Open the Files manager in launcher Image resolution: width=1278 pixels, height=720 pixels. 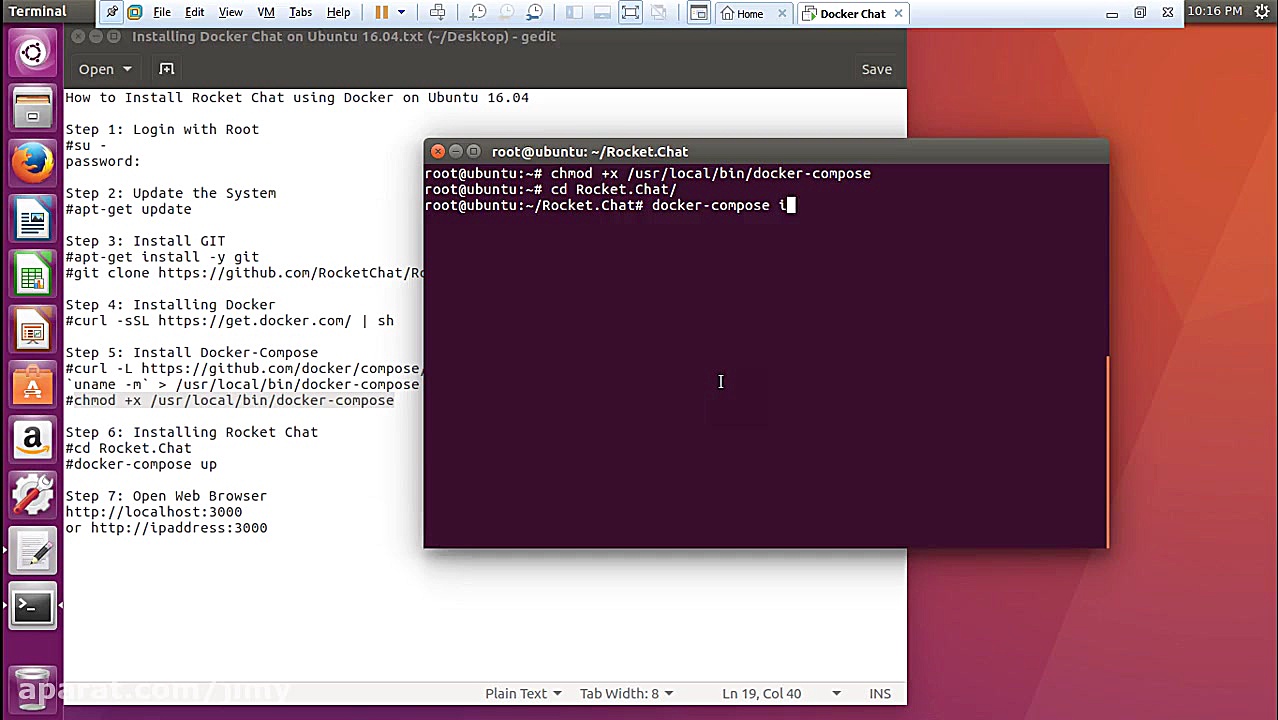pyautogui.click(x=32, y=108)
